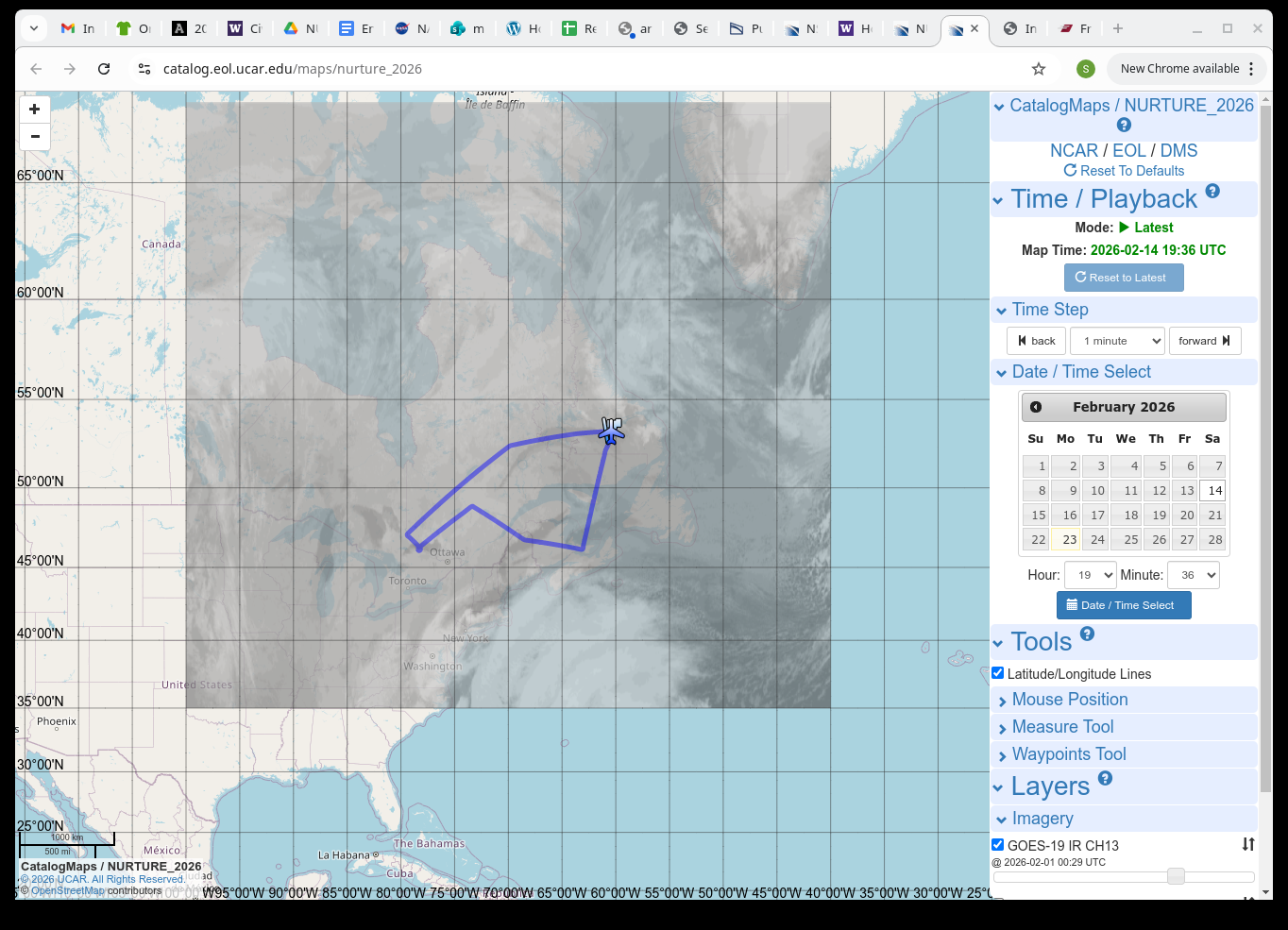
Task: Expand the Waypoints Tool section
Action: 1068,754
